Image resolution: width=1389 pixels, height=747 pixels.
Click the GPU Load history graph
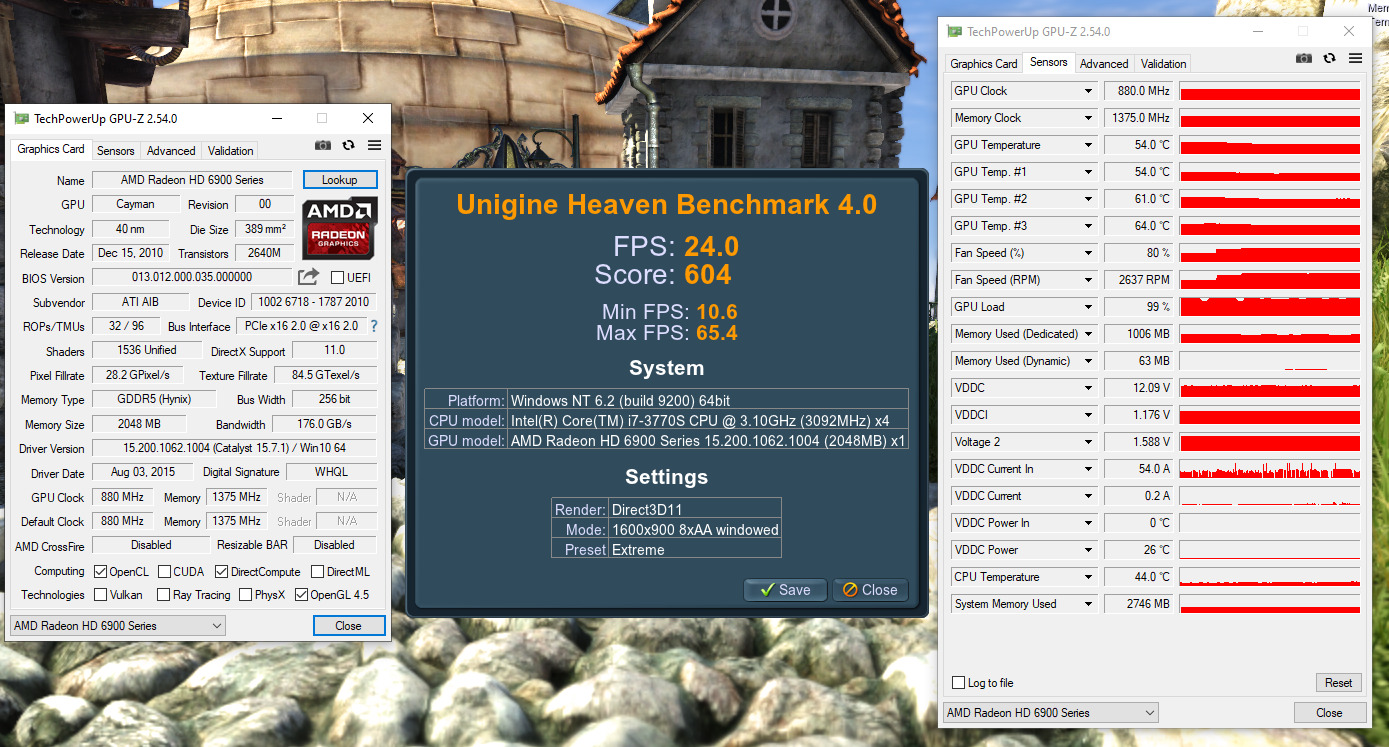coord(1270,307)
